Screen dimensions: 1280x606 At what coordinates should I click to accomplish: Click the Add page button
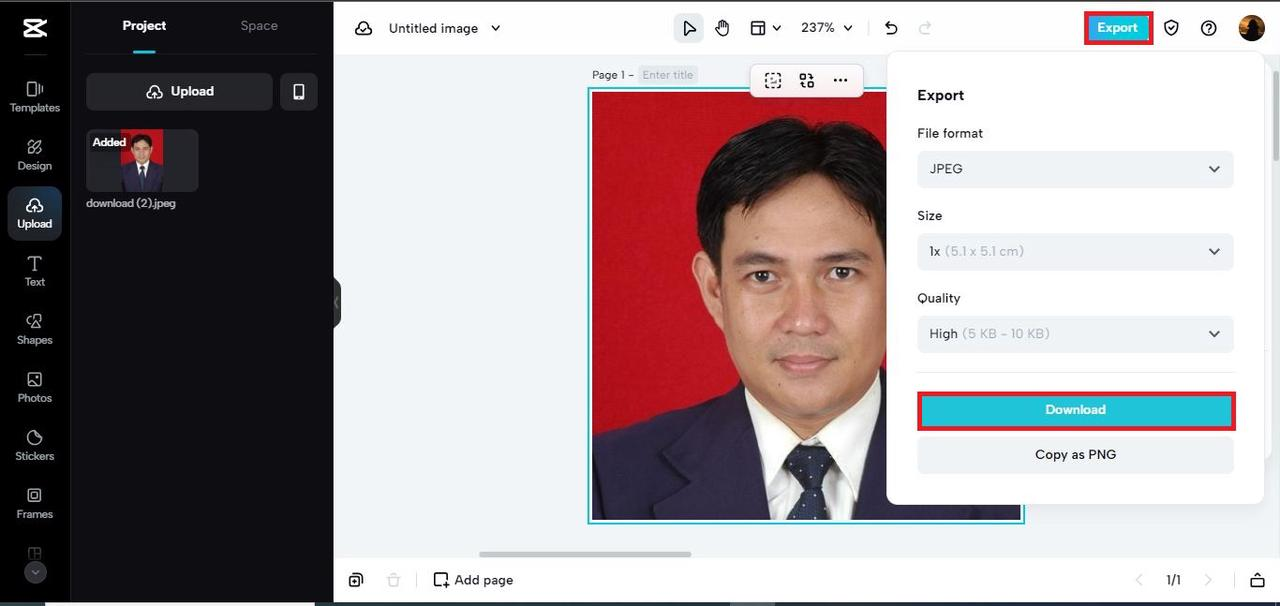(x=473, y=580)
